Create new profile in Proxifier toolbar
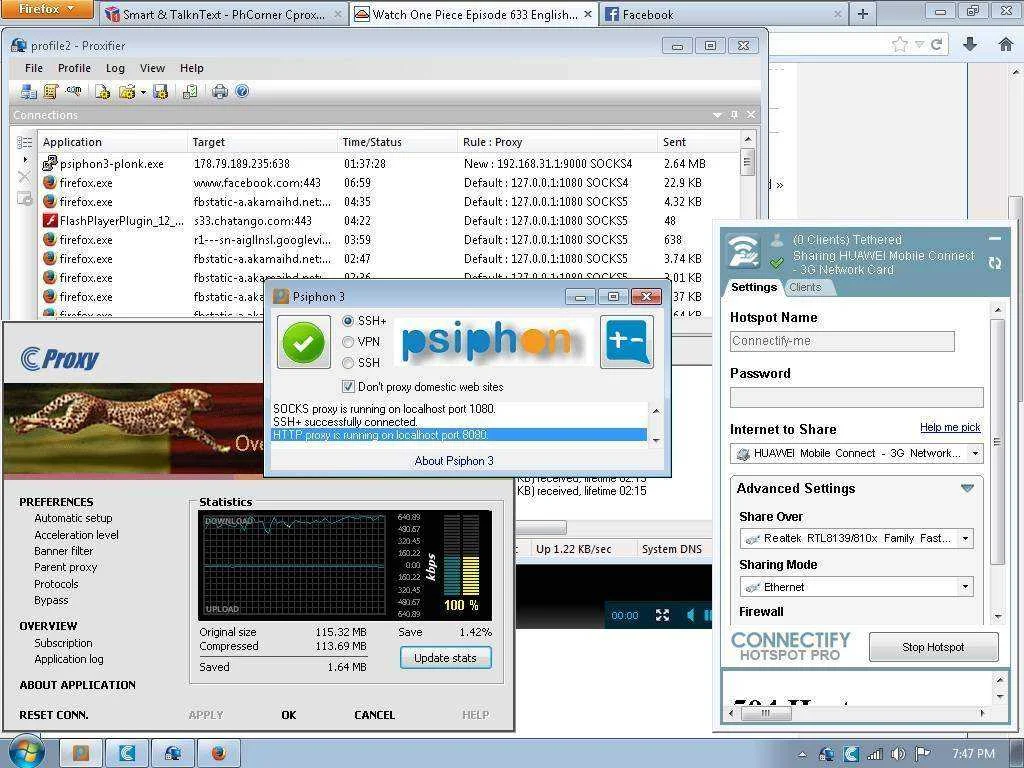 coord(103,92)
